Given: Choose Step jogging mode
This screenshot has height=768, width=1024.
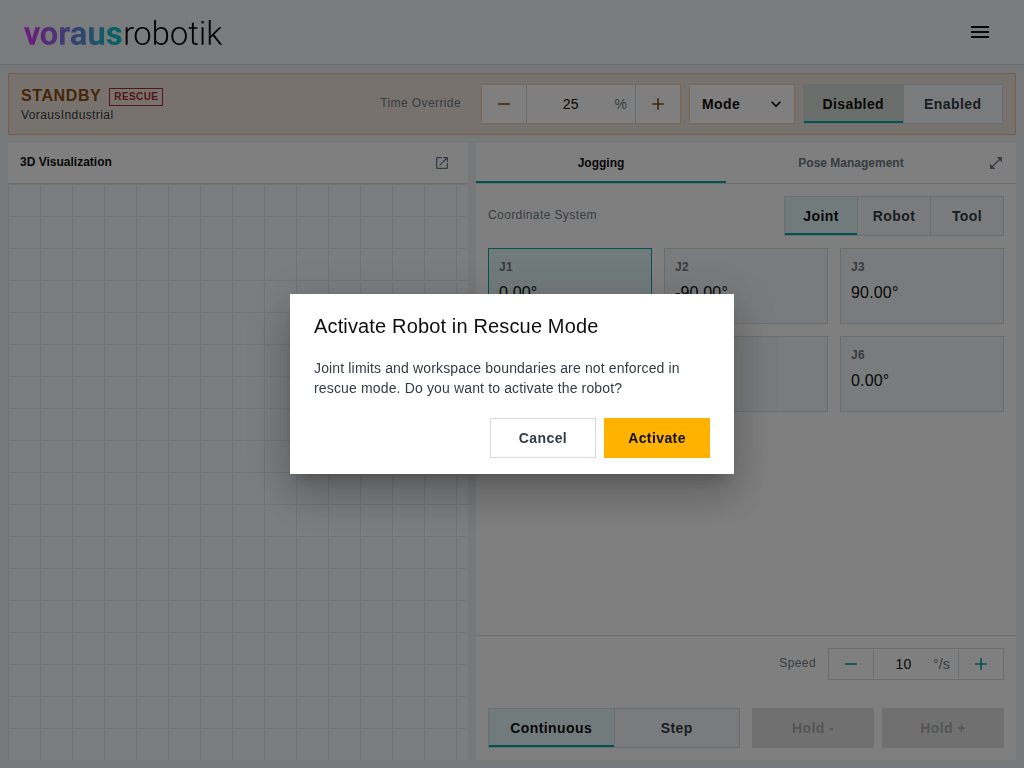Looking at the screenshot, I should click(677, 728).
